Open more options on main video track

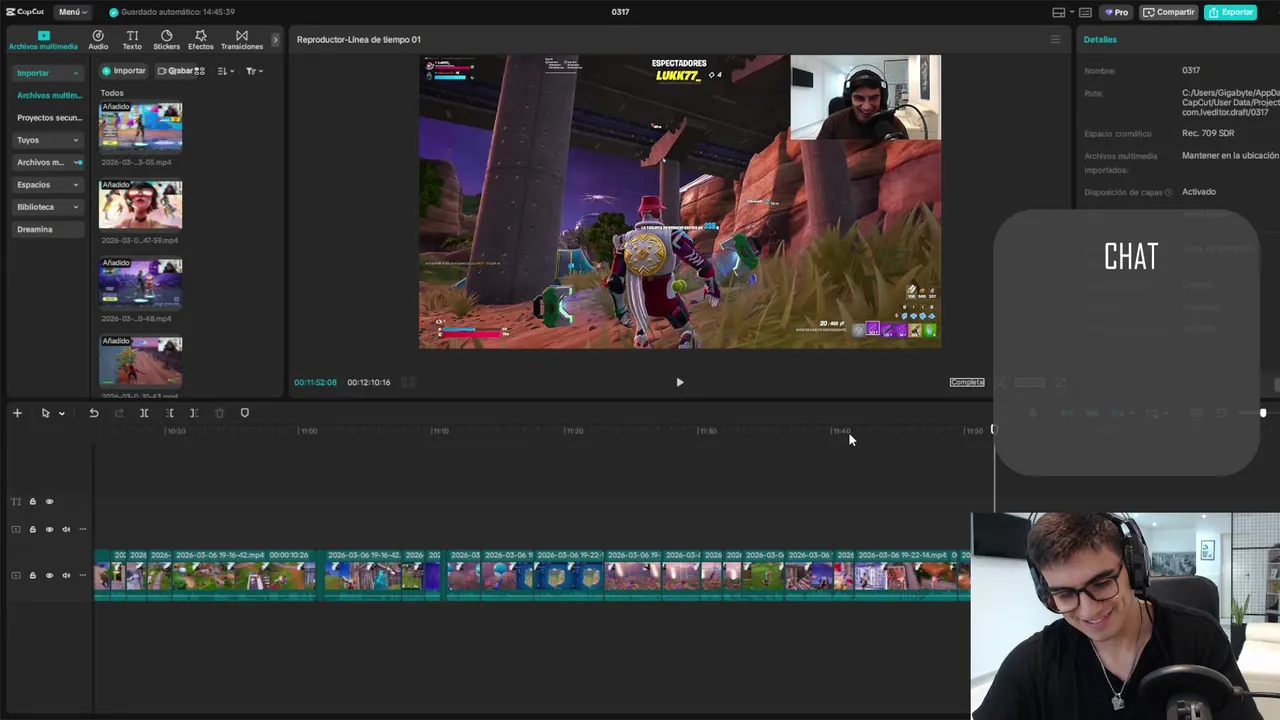click(83, 575)
